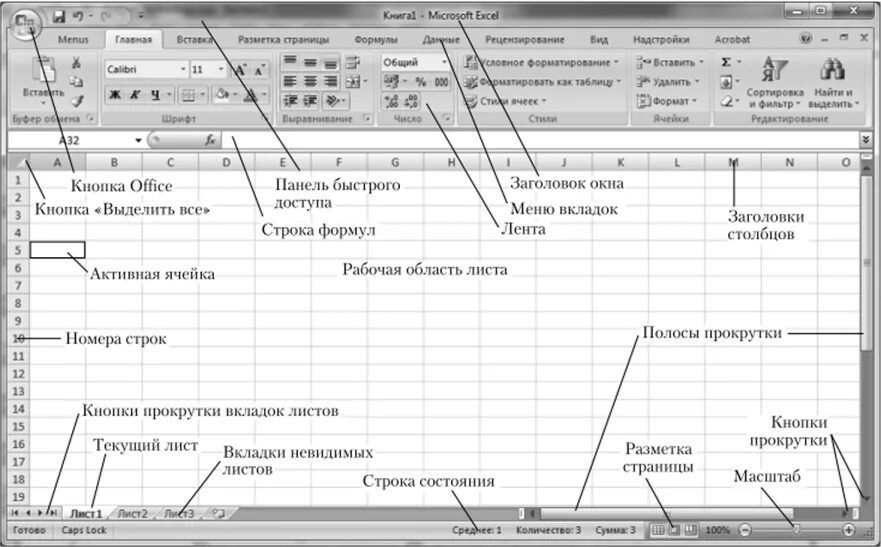Apply percent style with the % icon
Viewport: 881px width, 547px height.
click(420, 82)
